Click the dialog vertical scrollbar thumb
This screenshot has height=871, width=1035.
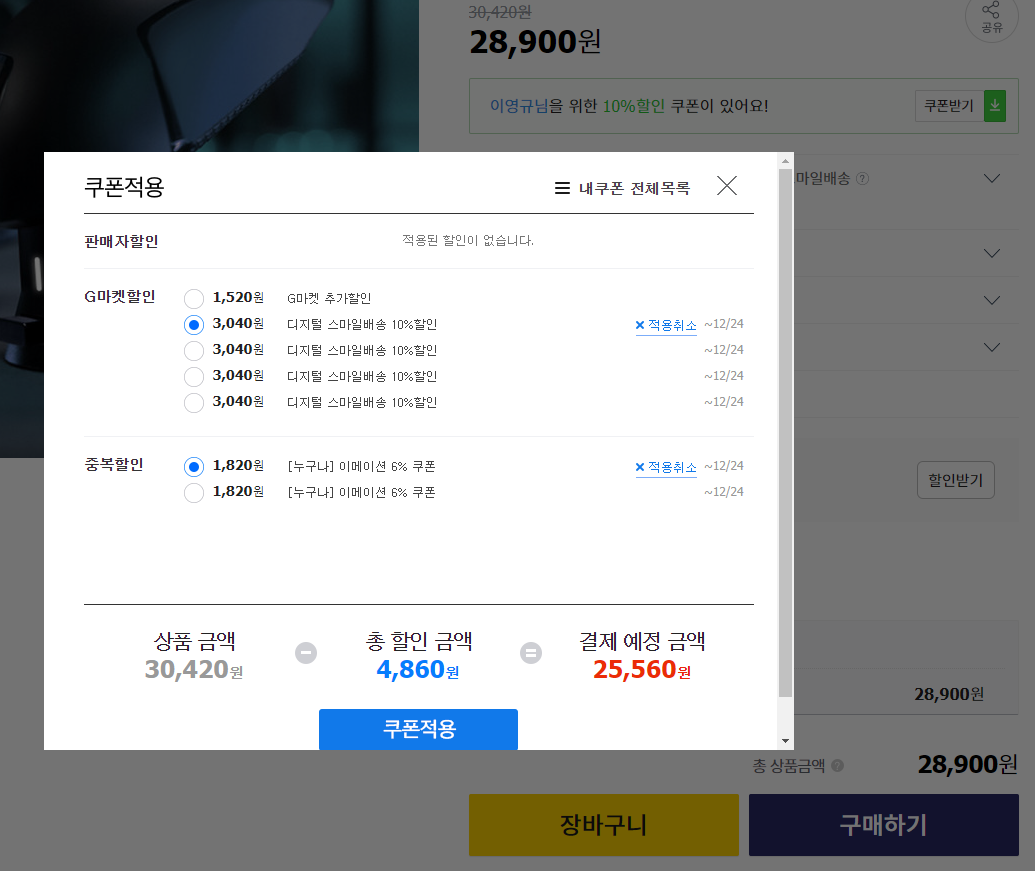click(785, 433)
